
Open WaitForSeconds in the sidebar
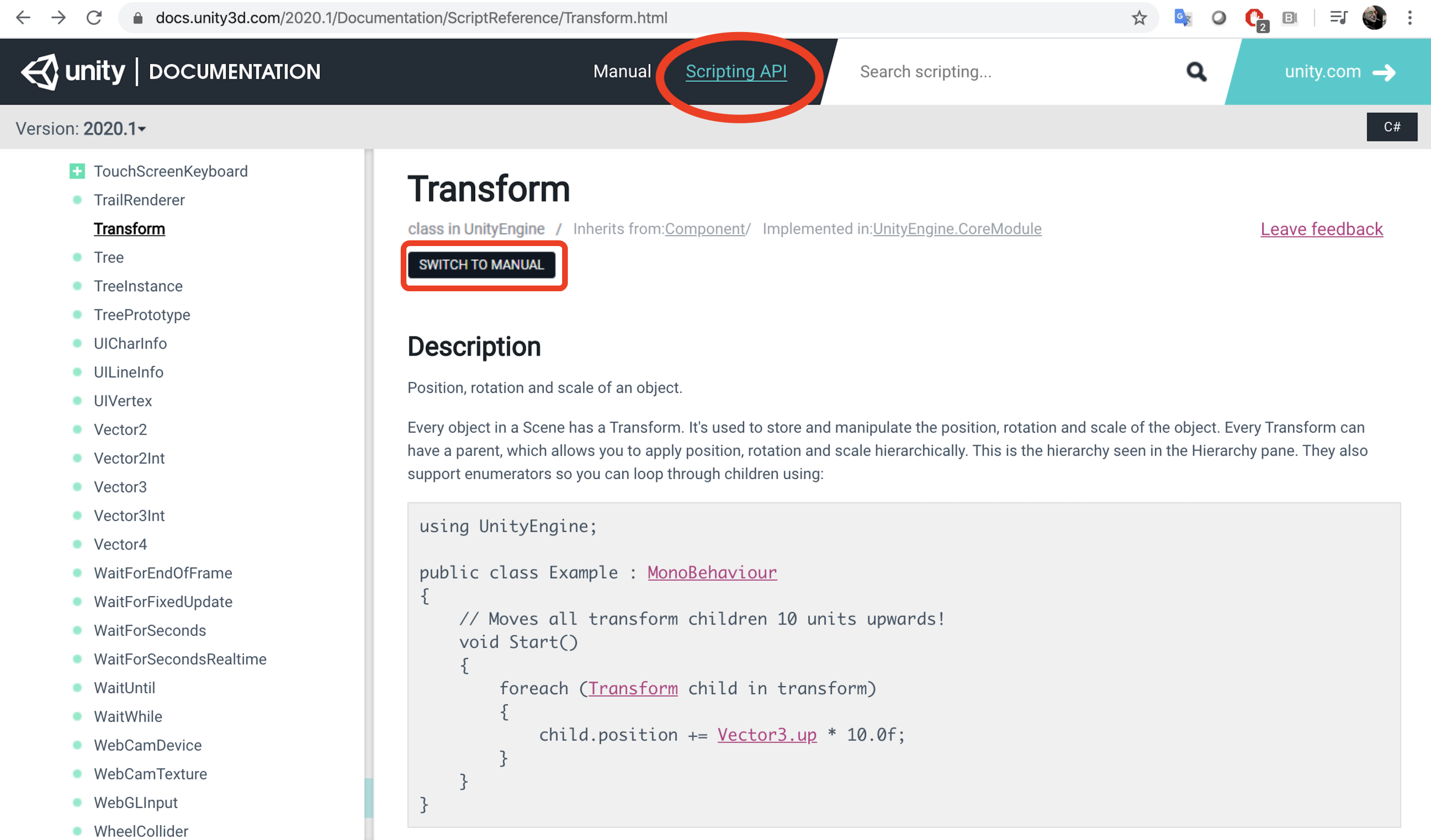[x=150, y=630]
